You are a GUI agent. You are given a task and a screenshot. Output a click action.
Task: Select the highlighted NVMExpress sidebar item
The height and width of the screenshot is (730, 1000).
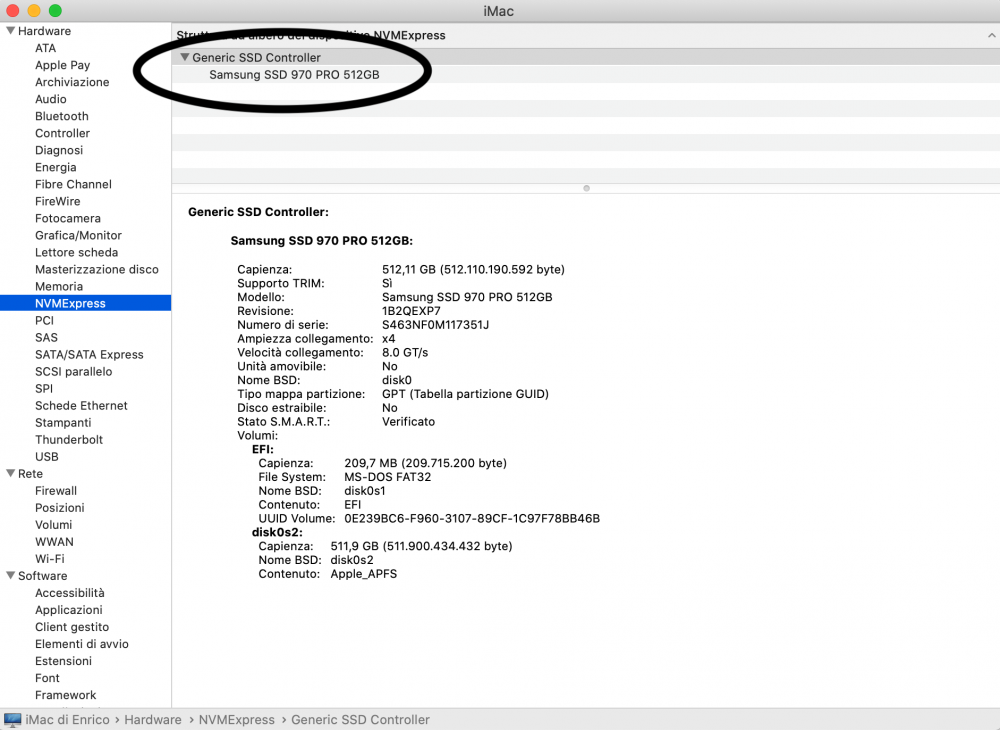click(85, 303)
